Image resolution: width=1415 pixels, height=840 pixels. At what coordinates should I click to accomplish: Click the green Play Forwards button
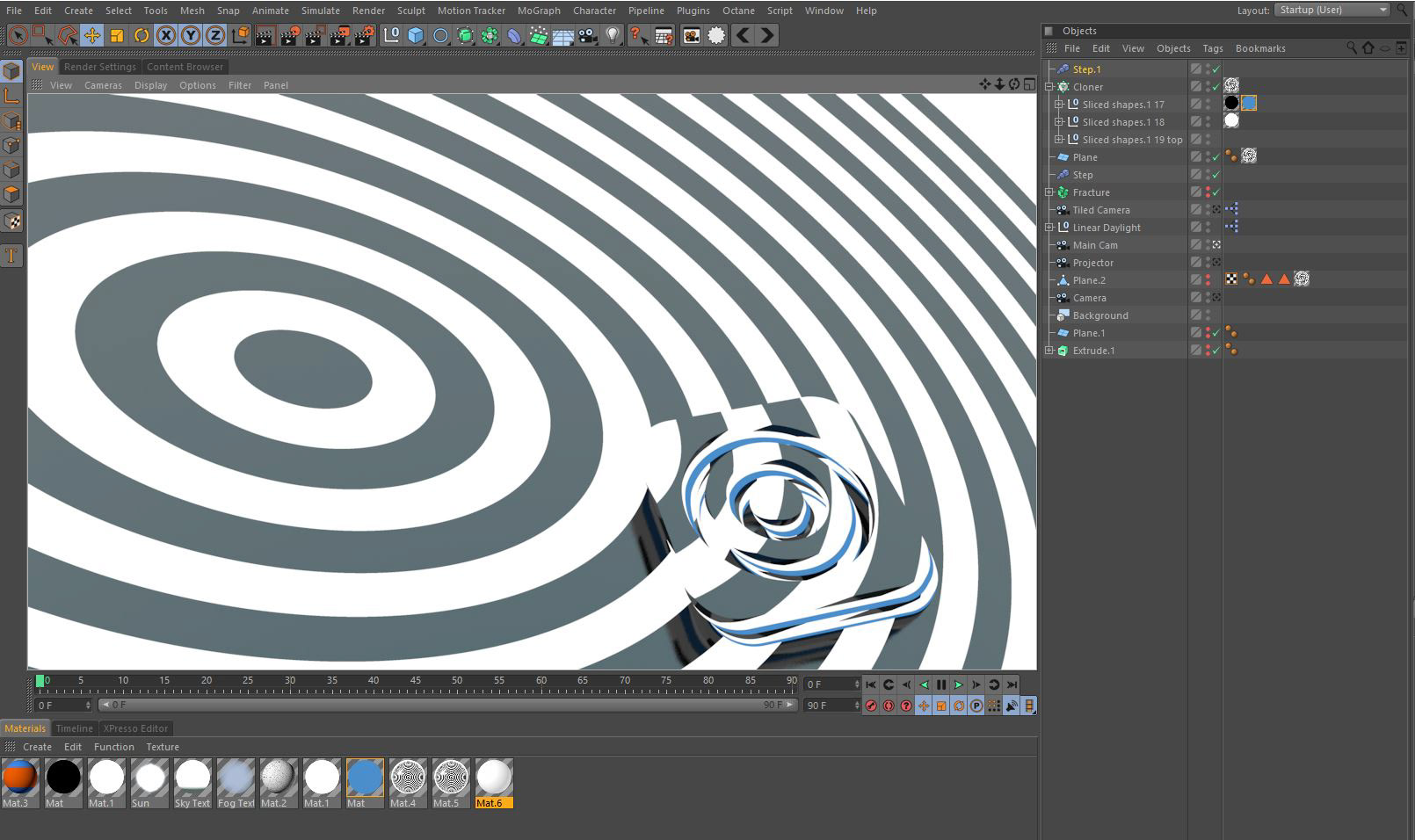point(959,684)
